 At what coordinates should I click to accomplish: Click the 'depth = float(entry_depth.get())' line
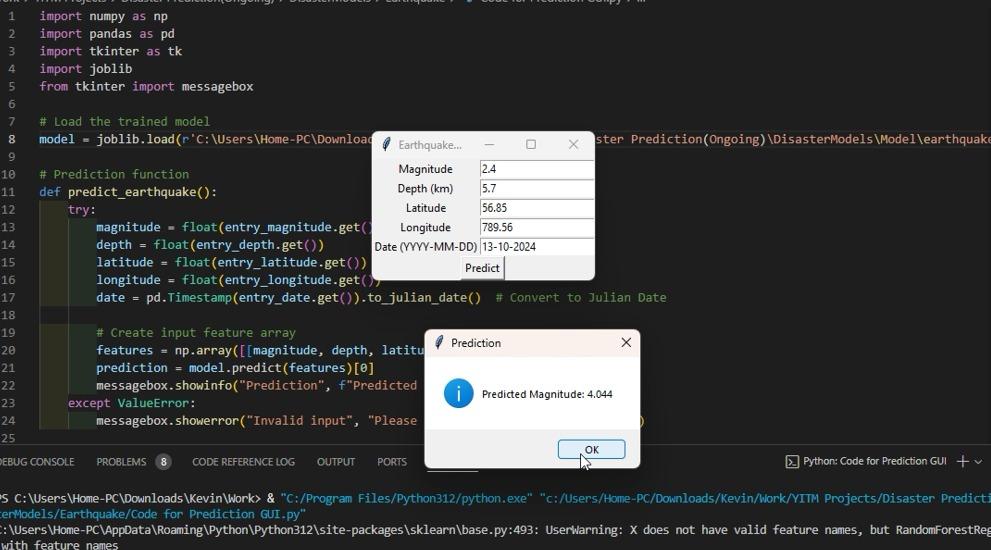click(x=210, y=245)
